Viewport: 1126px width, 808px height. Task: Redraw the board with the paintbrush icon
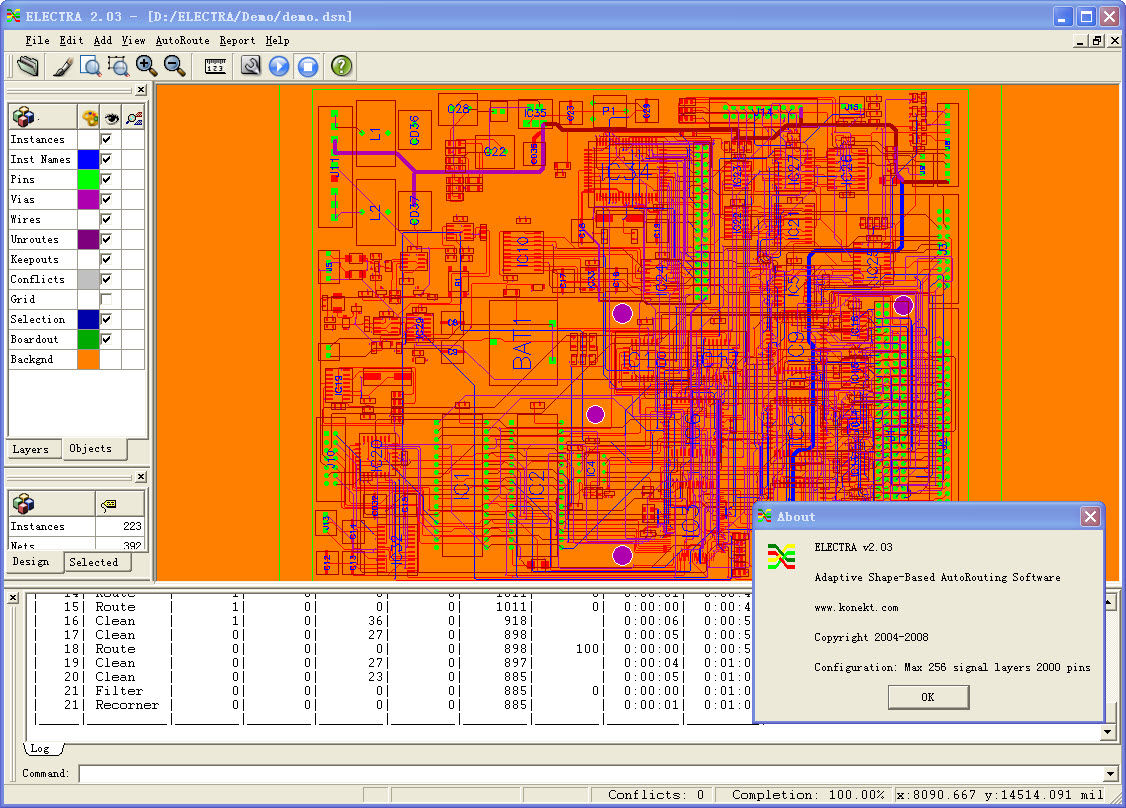click(62, 66)
